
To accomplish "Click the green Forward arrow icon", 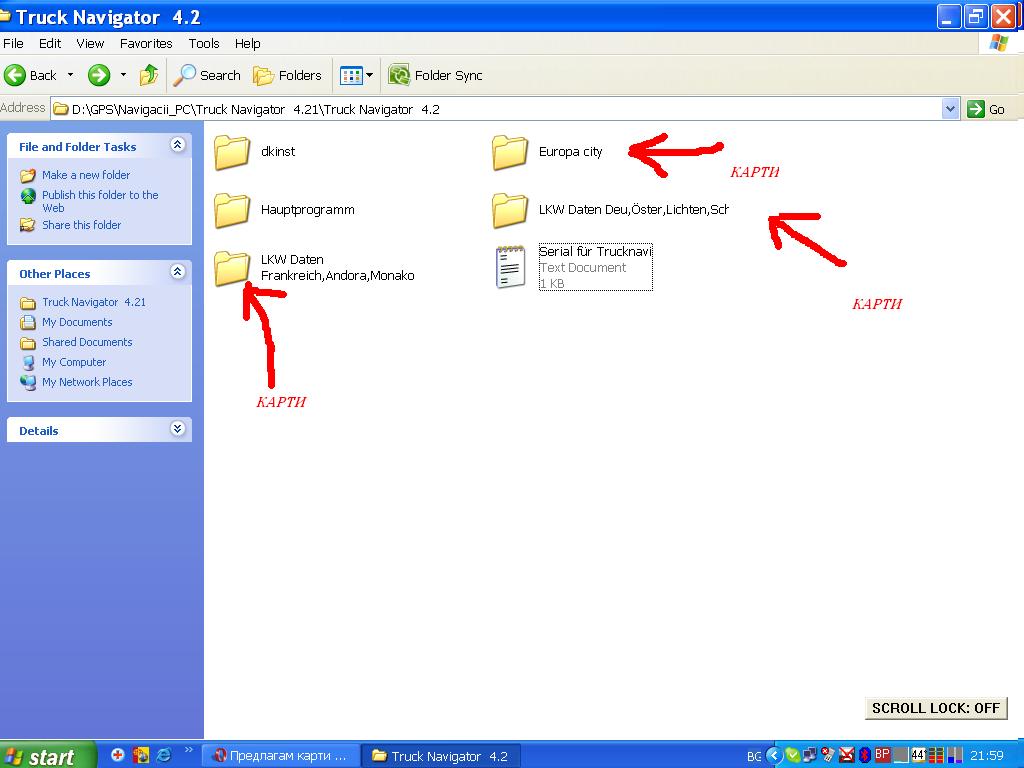I will [x=99, y=75].
